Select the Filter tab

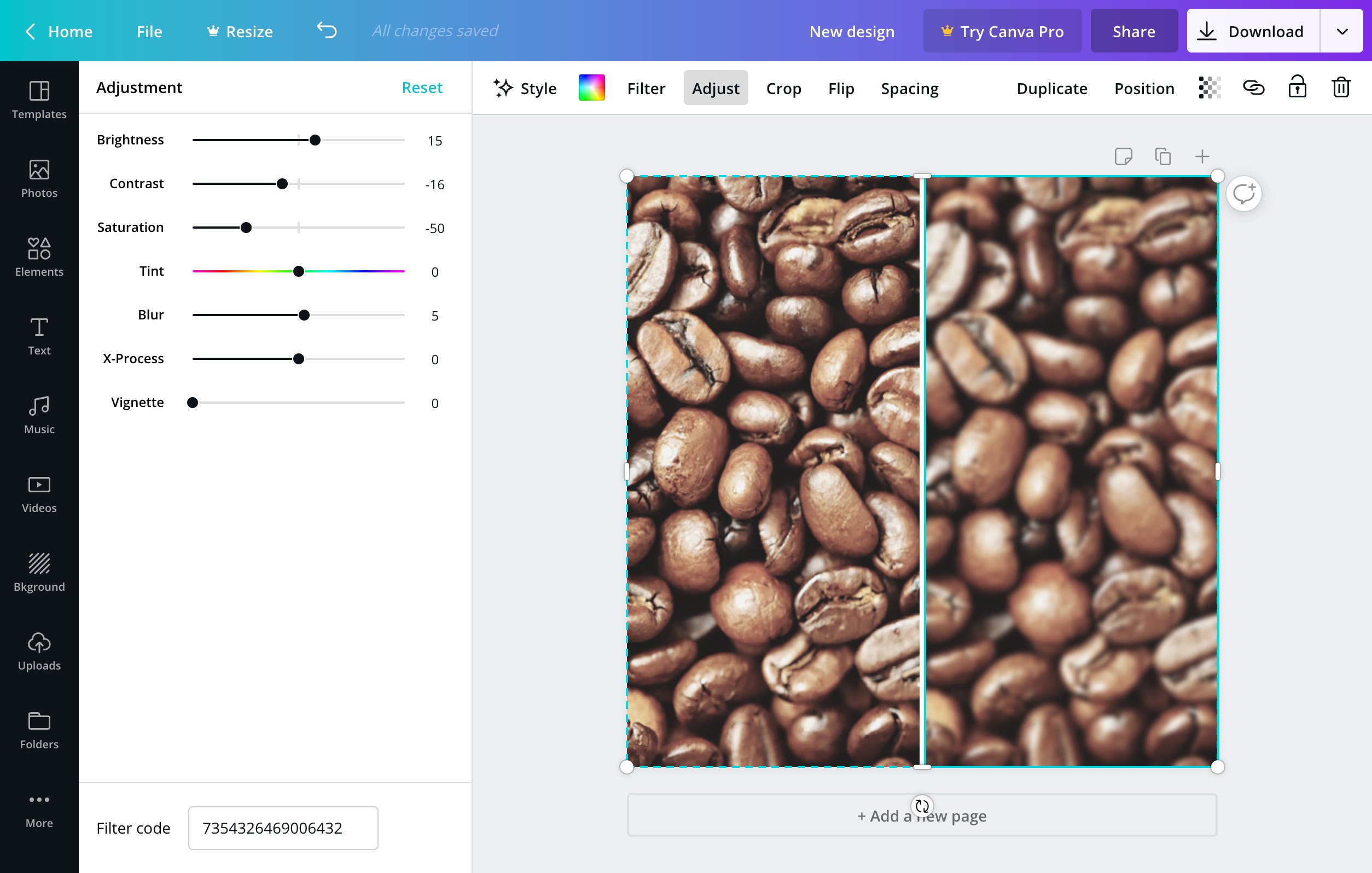click(646, 88)
